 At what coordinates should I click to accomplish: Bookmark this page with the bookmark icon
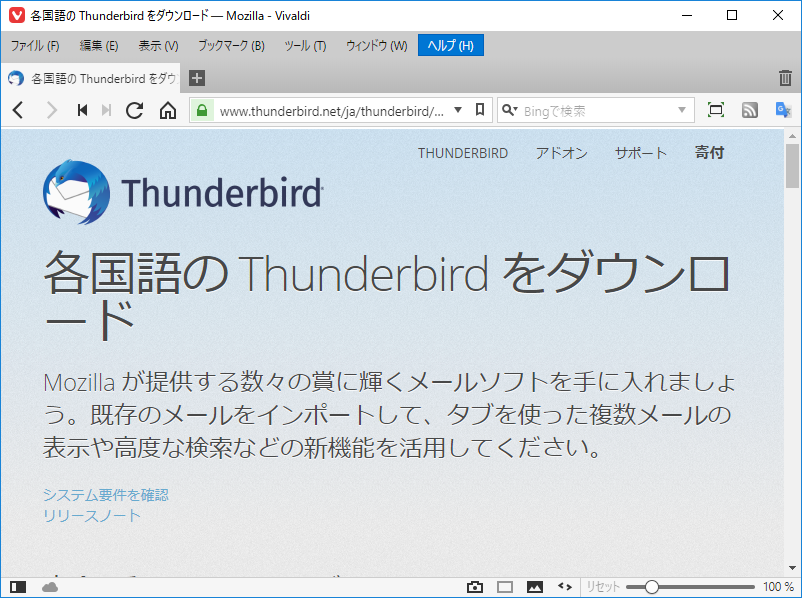(480, 109)
